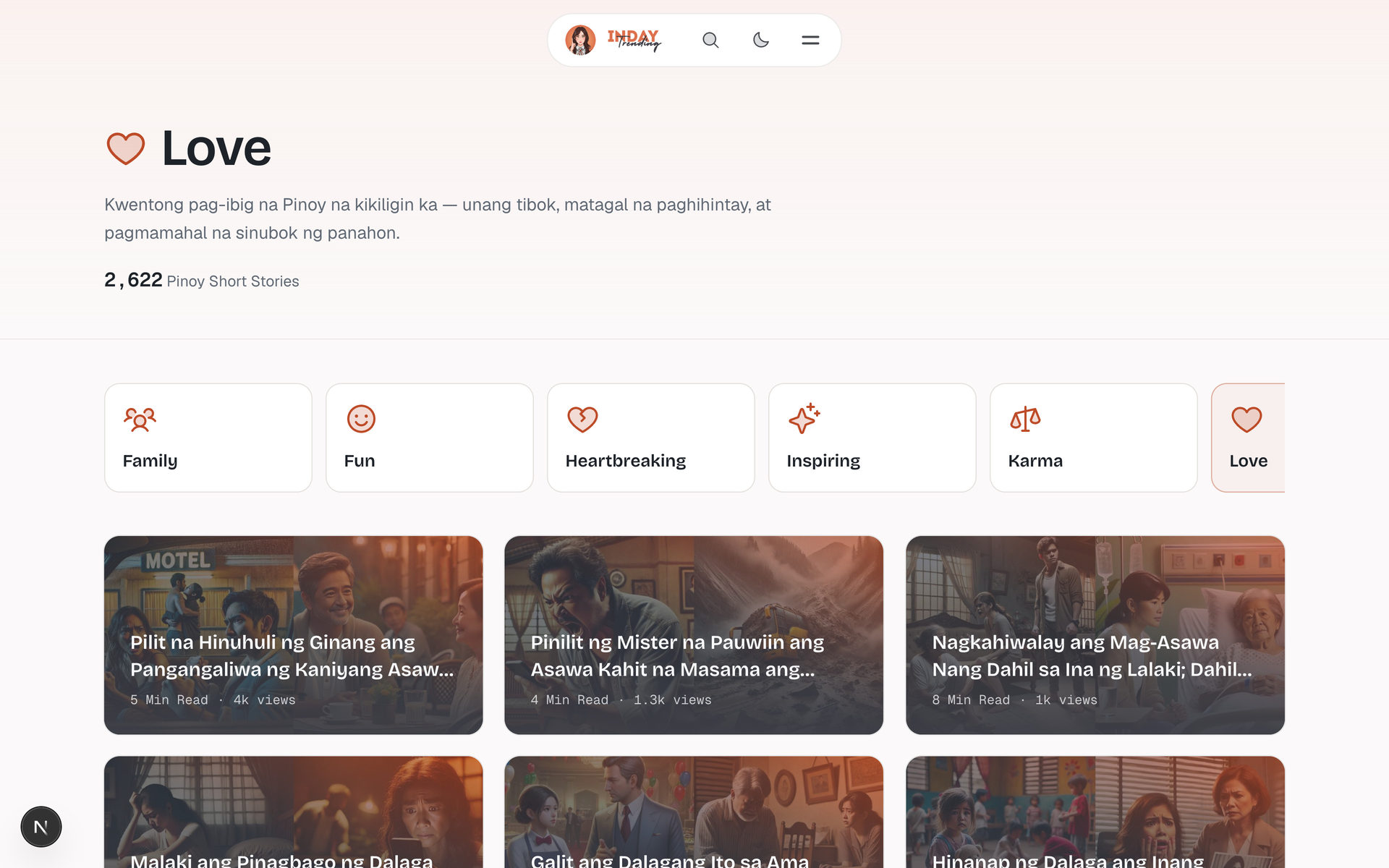Select the Inspiring category card
The image size is (1389, 868).
pos(872,438)
